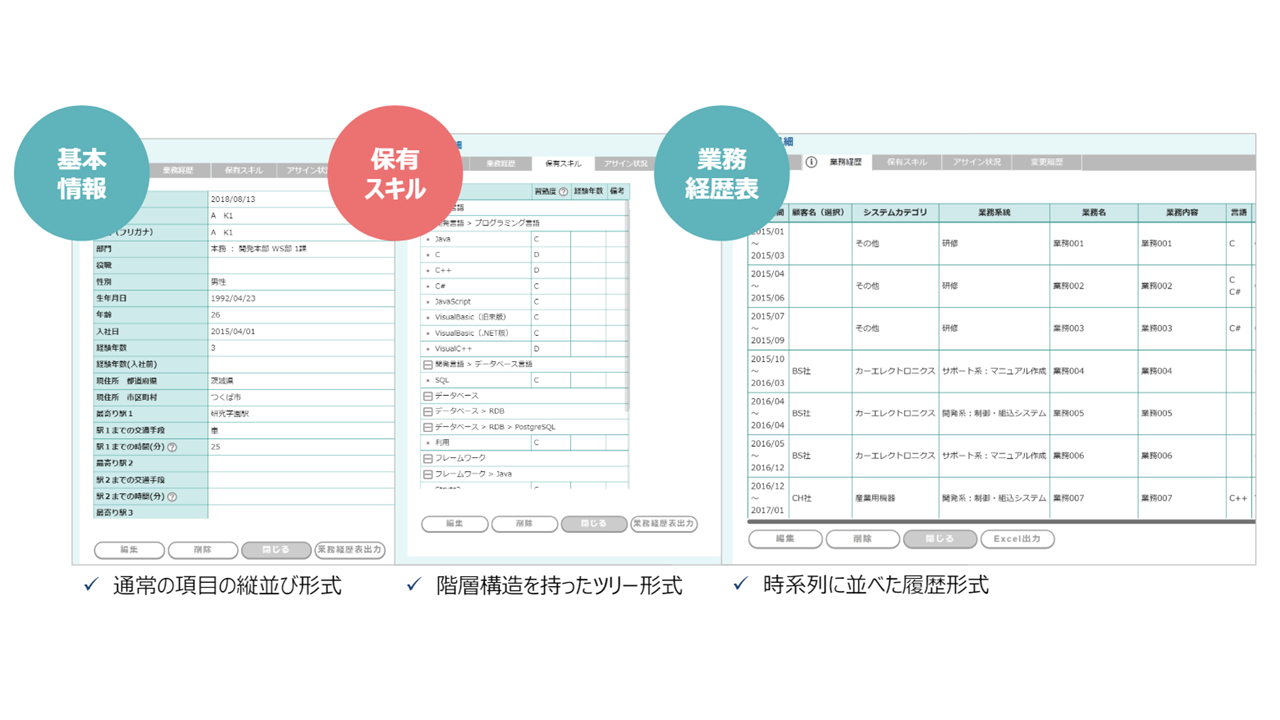Click the 削除 button on the skills panel
Viewport: 1280px width, 720px height.
[x=523, y=524]
